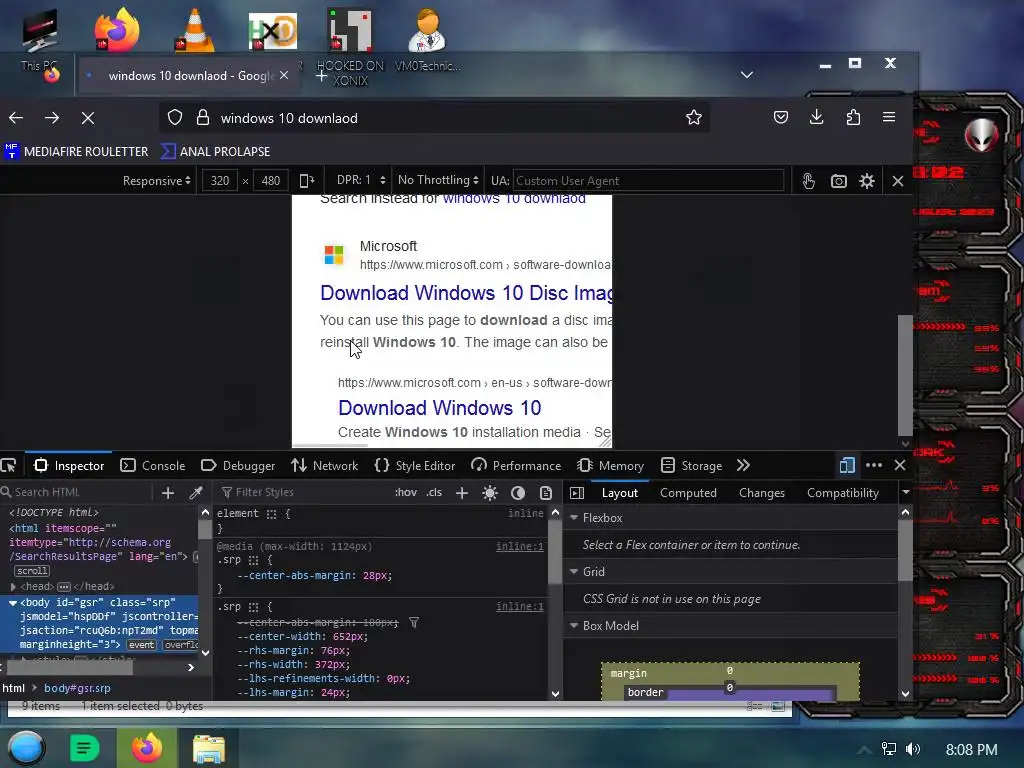1024x768 pixels.
Task: Toggle light color scheme simulation
Action: [490, 492]
